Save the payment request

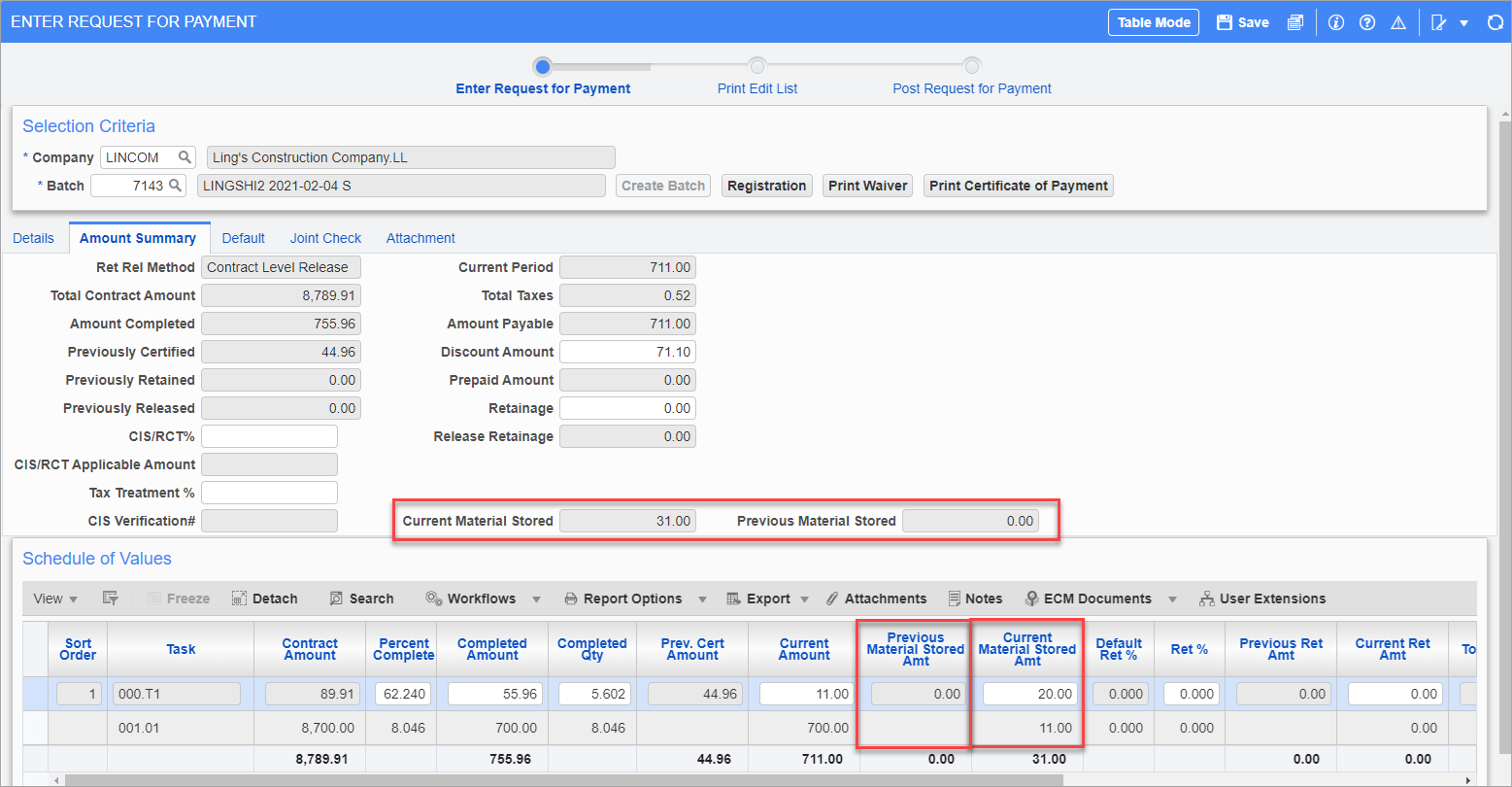pyautogui.click(x=1242, y=21)
